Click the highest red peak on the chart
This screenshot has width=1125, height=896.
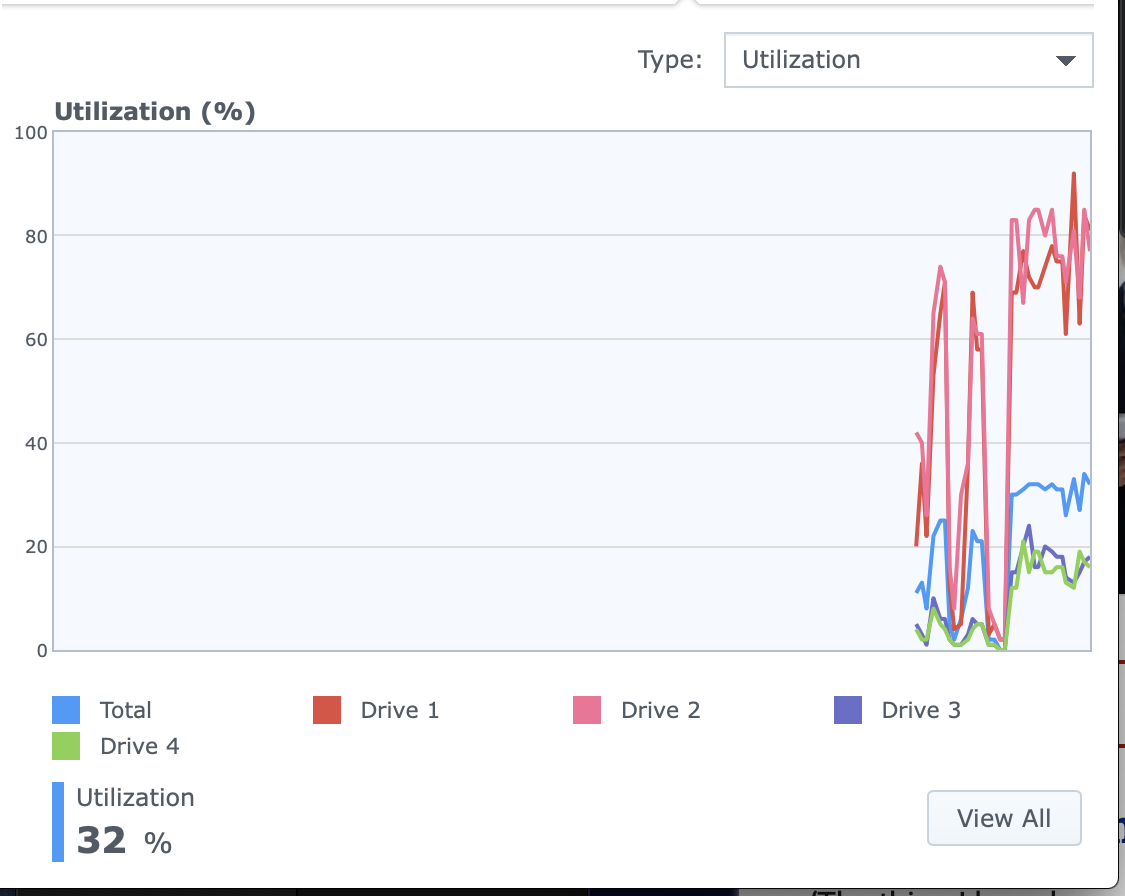pos(1074,174)
